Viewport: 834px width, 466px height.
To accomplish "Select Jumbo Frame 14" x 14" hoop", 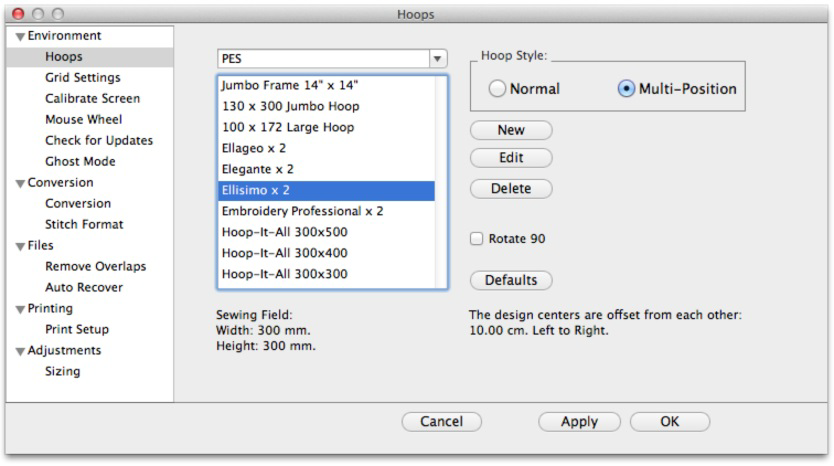I will (326, 85).
